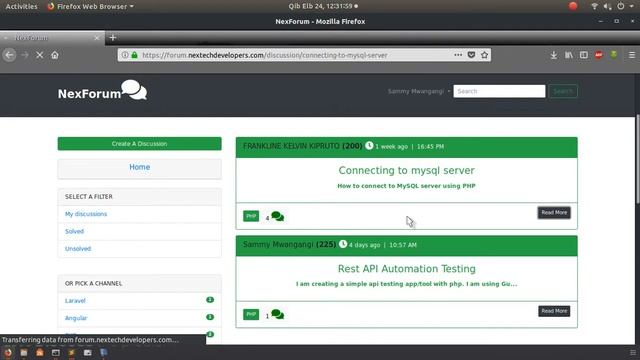
Task: Click Read More on Rest API Automation post
Action: pyautogui.click(x=554, y=311)
